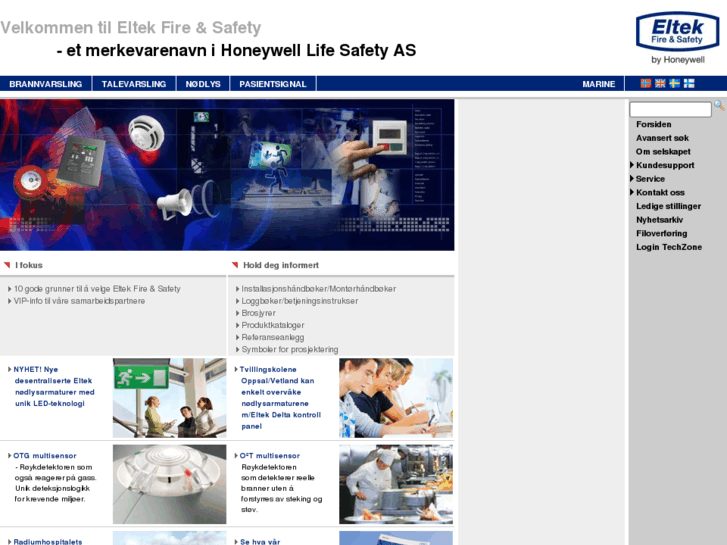Go to the MARINE section
Viewport: 727px width, 545px height.
(x=599, y=84)
